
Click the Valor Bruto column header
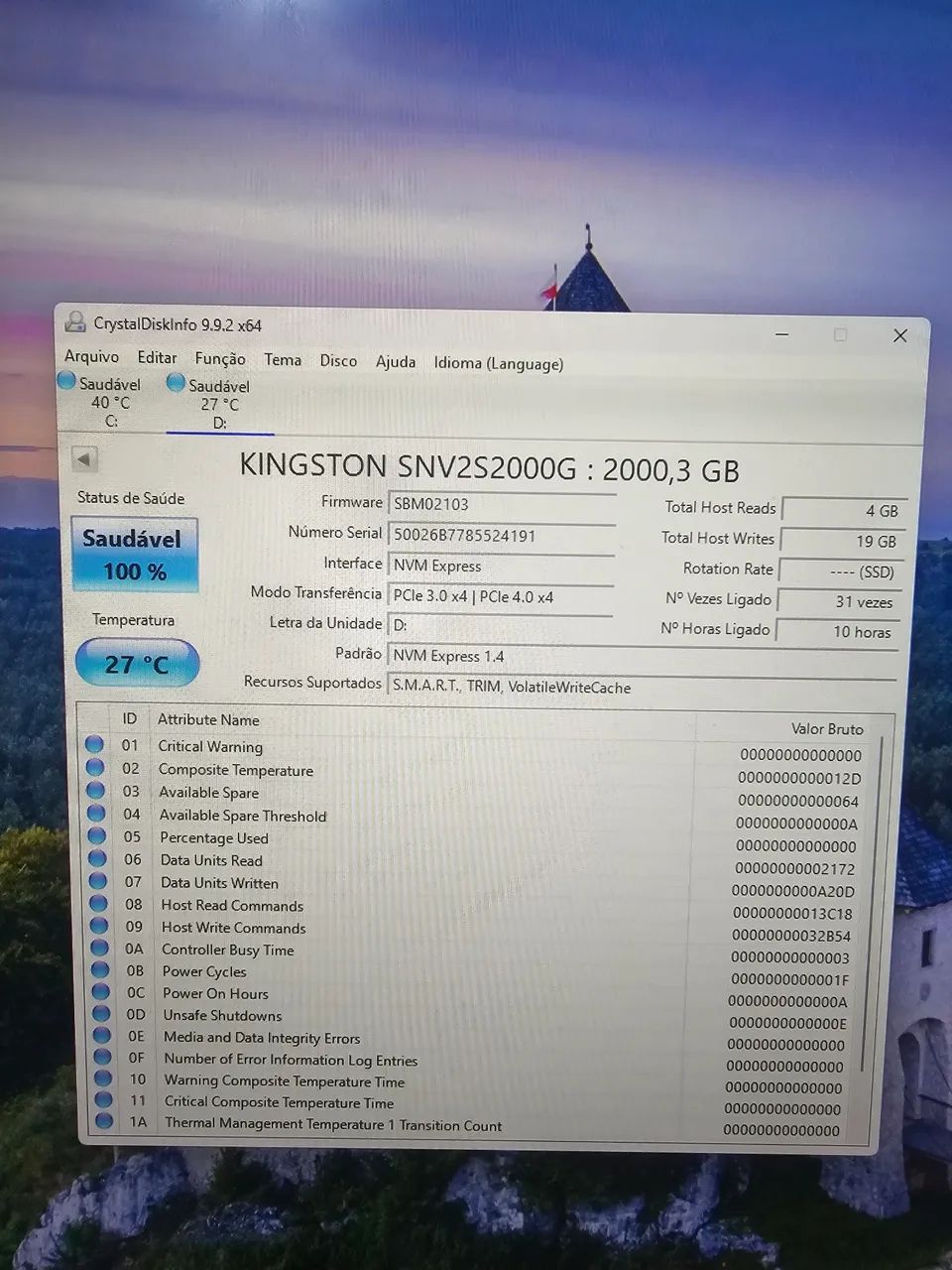(x=827, y=728)
